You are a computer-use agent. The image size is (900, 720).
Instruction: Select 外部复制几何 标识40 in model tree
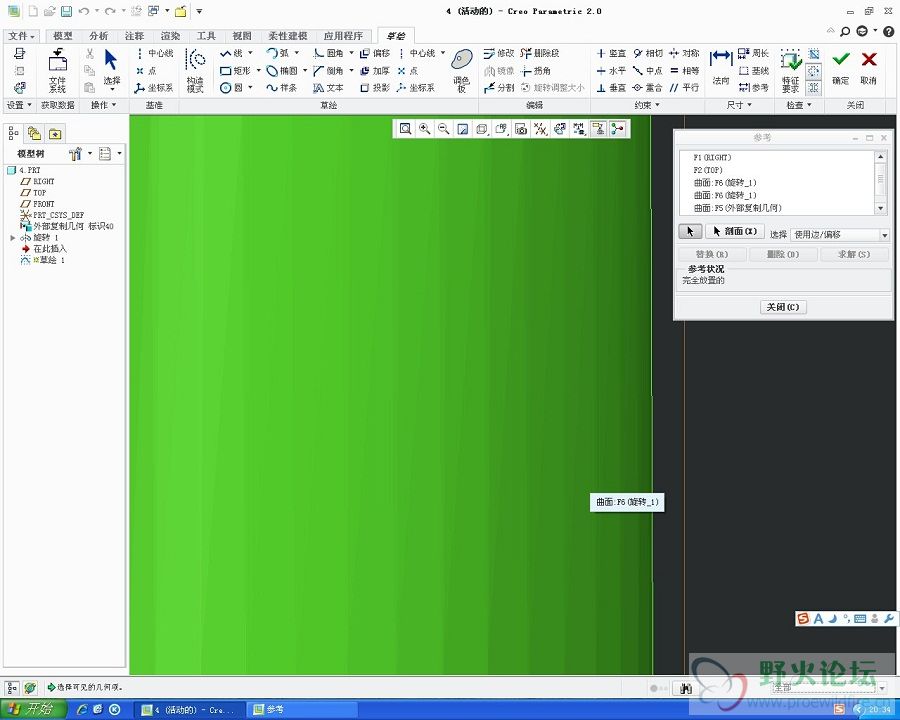click(x=67, y=226)
